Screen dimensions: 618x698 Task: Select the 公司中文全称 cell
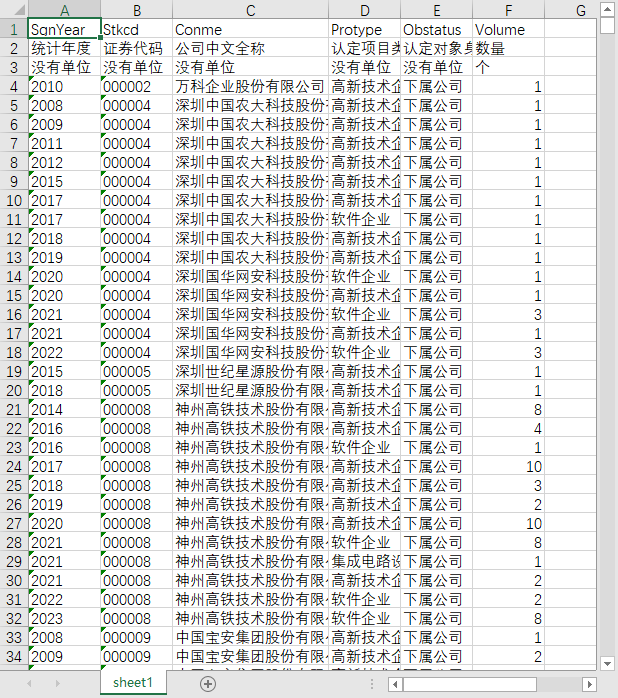250,48
